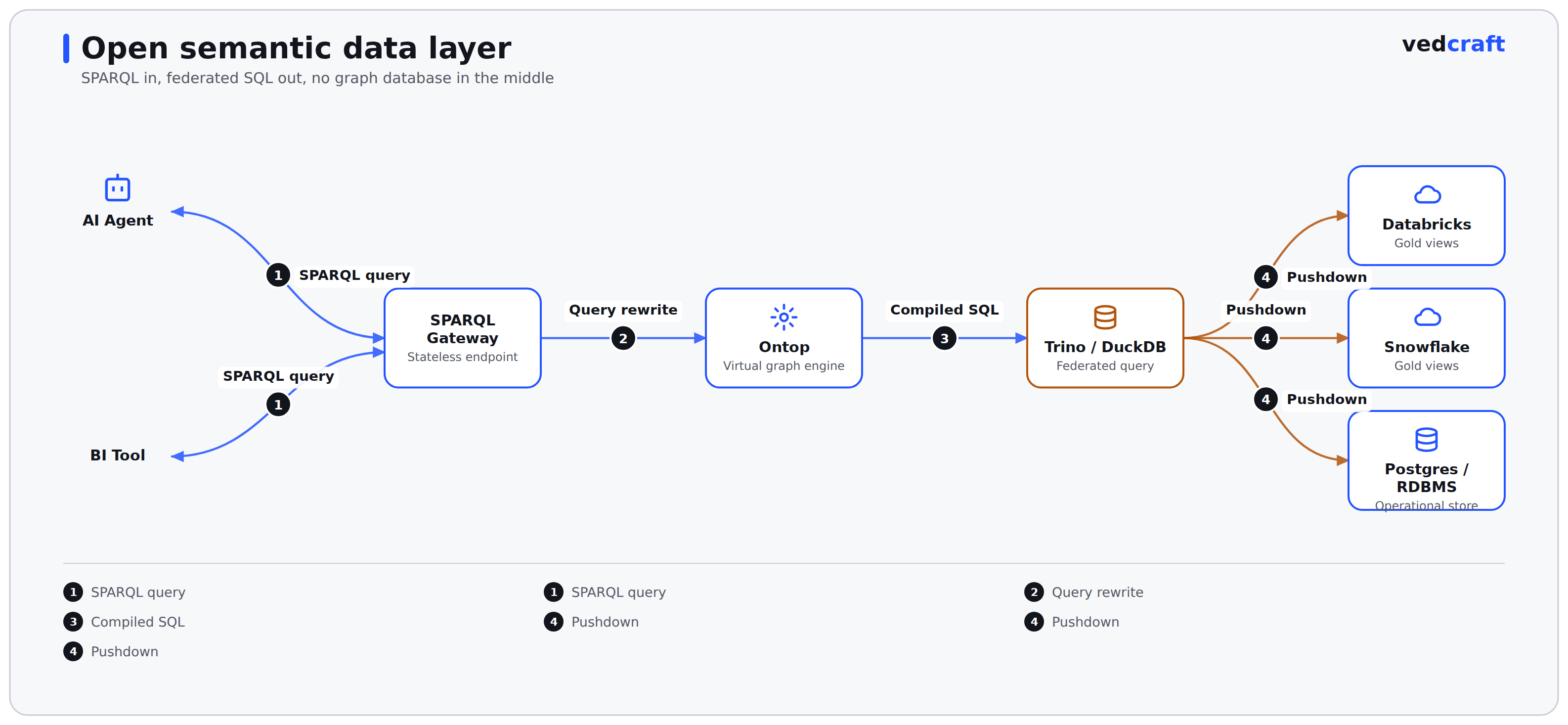
Task: Click badge 4 on the arrow to Databricks
Action: (1265, 277)
